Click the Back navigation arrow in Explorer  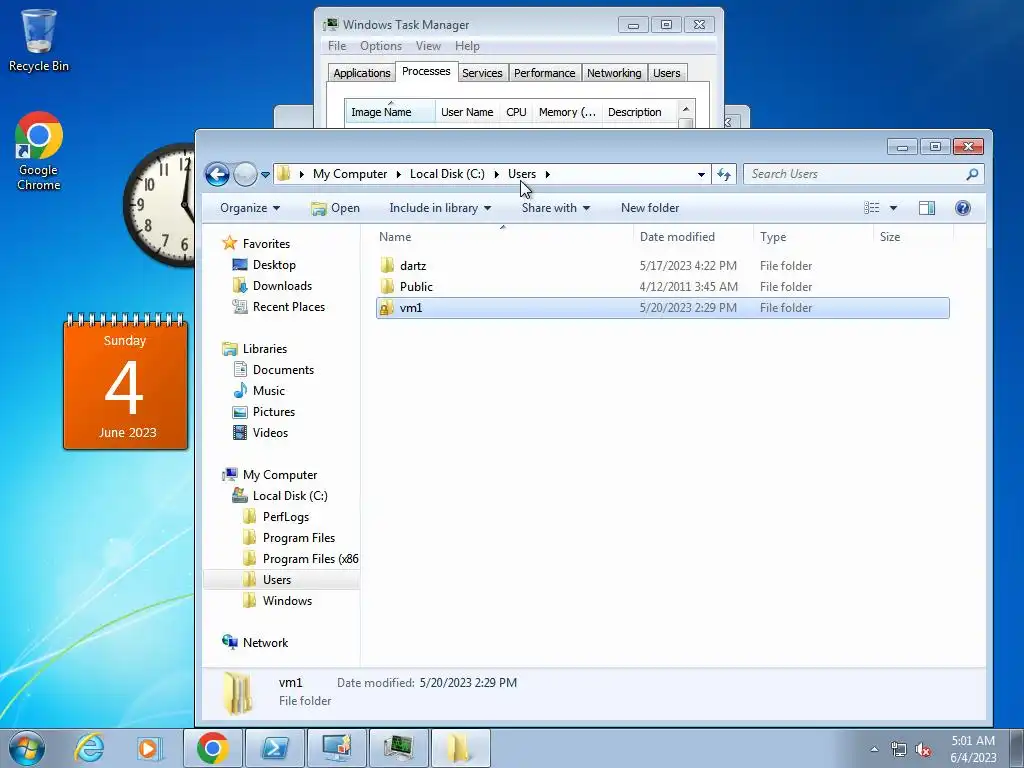pos(217,174)
